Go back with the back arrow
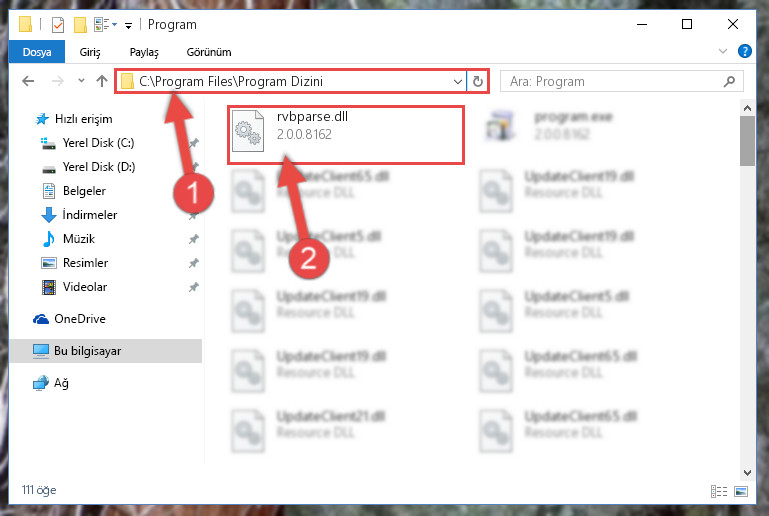This screenshot has width=769, height=516. point(28,81)
